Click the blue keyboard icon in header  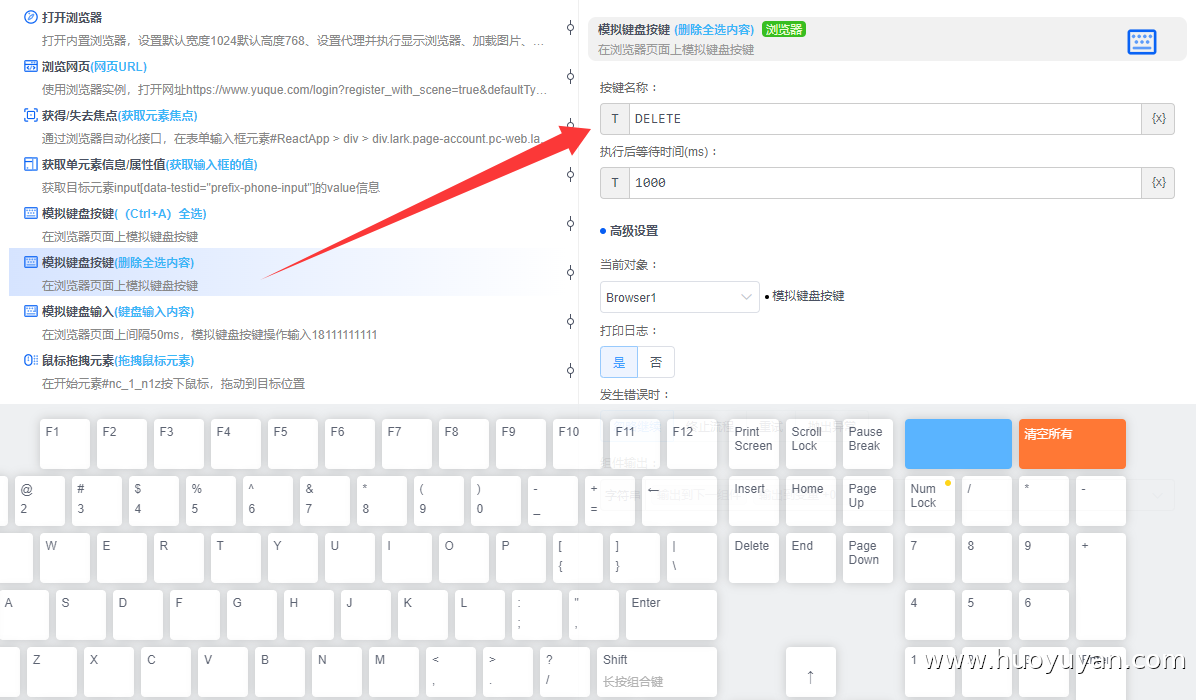click(1141, 41)
